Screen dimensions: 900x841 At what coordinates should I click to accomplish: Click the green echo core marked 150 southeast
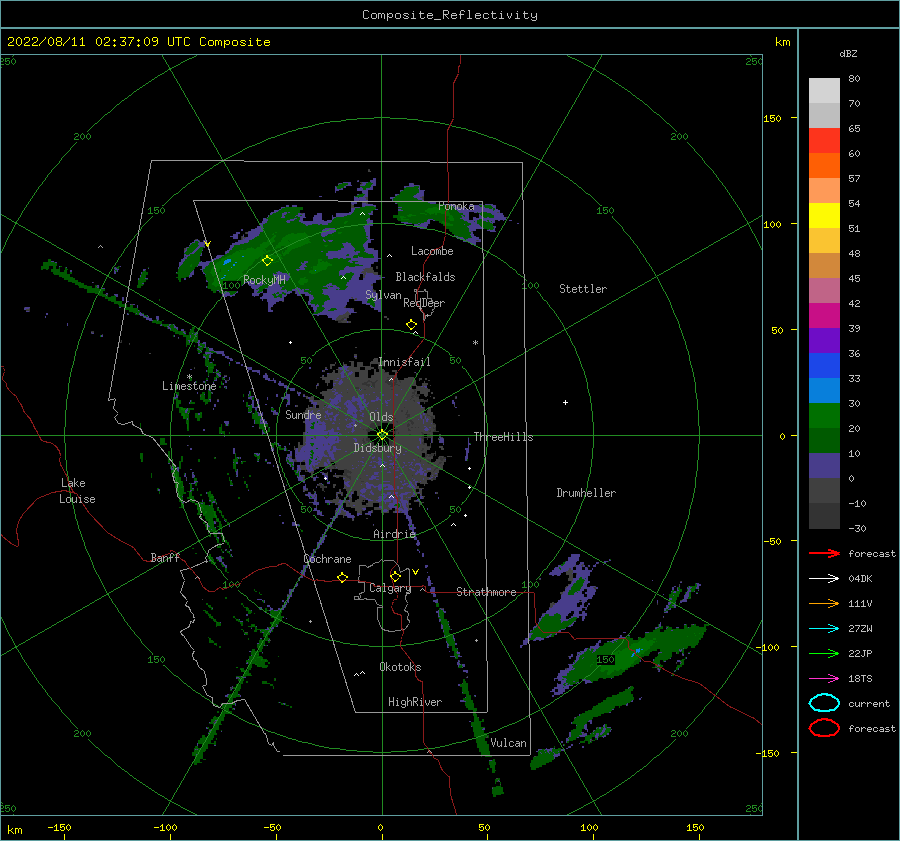[606, 660]
